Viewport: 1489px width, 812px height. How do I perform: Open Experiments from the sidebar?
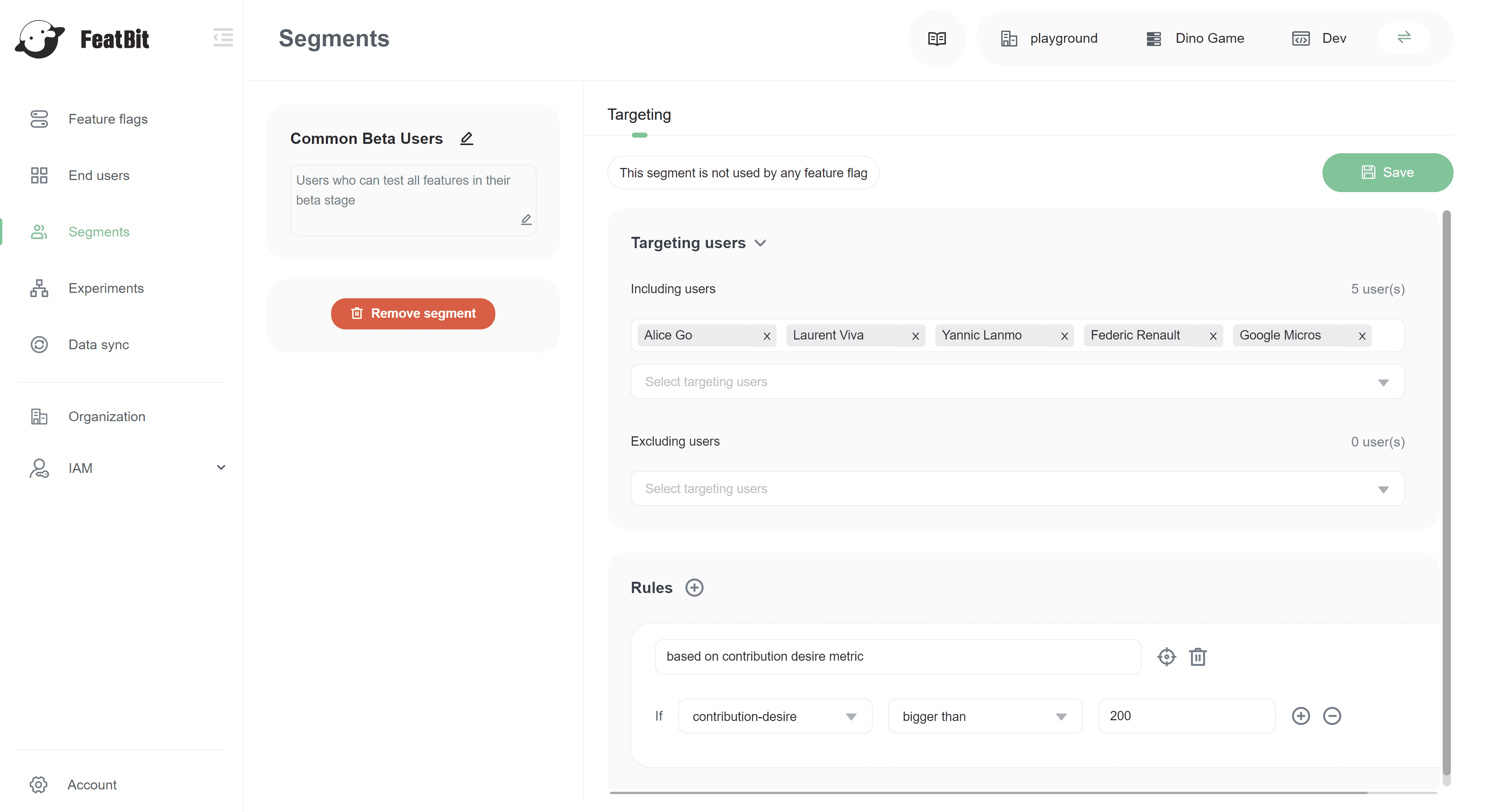pos(106,289)
